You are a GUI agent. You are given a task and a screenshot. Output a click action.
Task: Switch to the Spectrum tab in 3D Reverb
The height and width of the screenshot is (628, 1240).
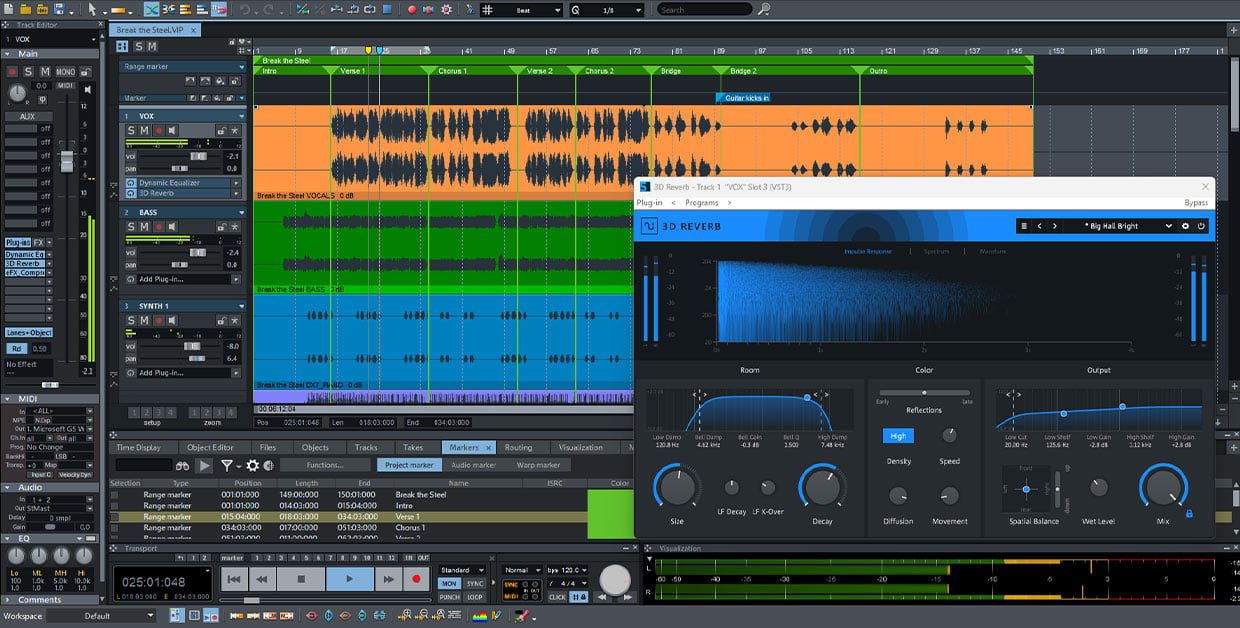click(x=936, y=250)
